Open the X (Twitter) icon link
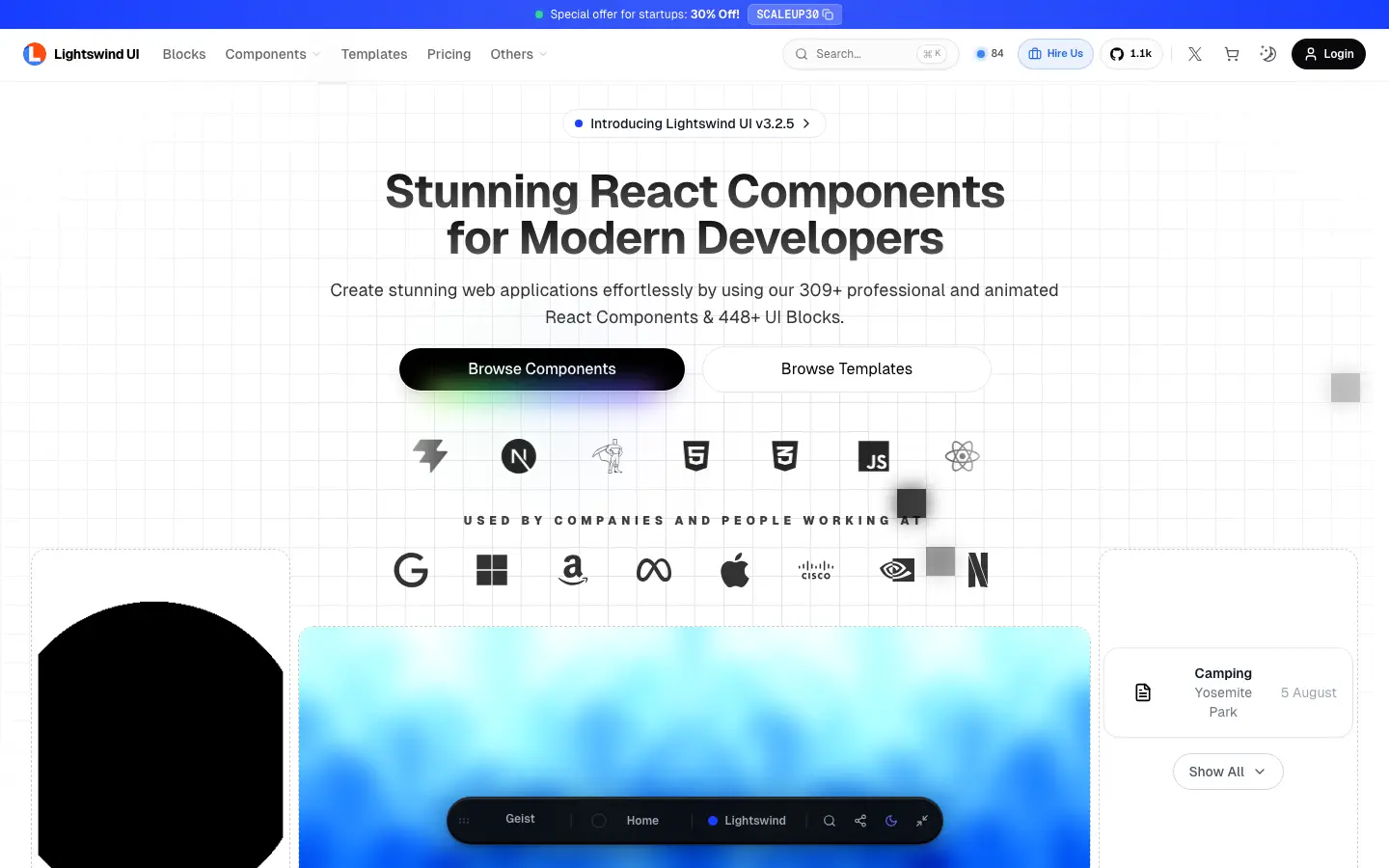 pyautogui.click(x=1195, y=54)
